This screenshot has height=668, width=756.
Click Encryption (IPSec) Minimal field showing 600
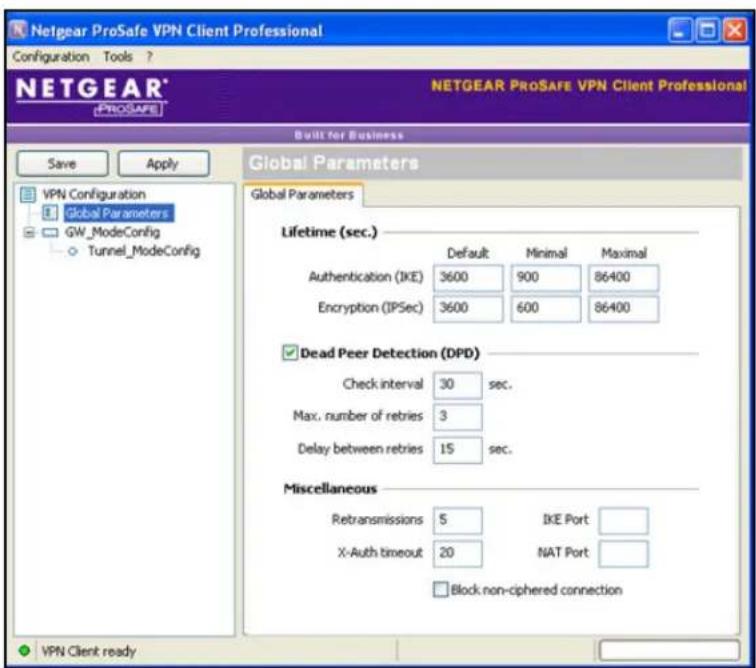(x=546, y=308)
